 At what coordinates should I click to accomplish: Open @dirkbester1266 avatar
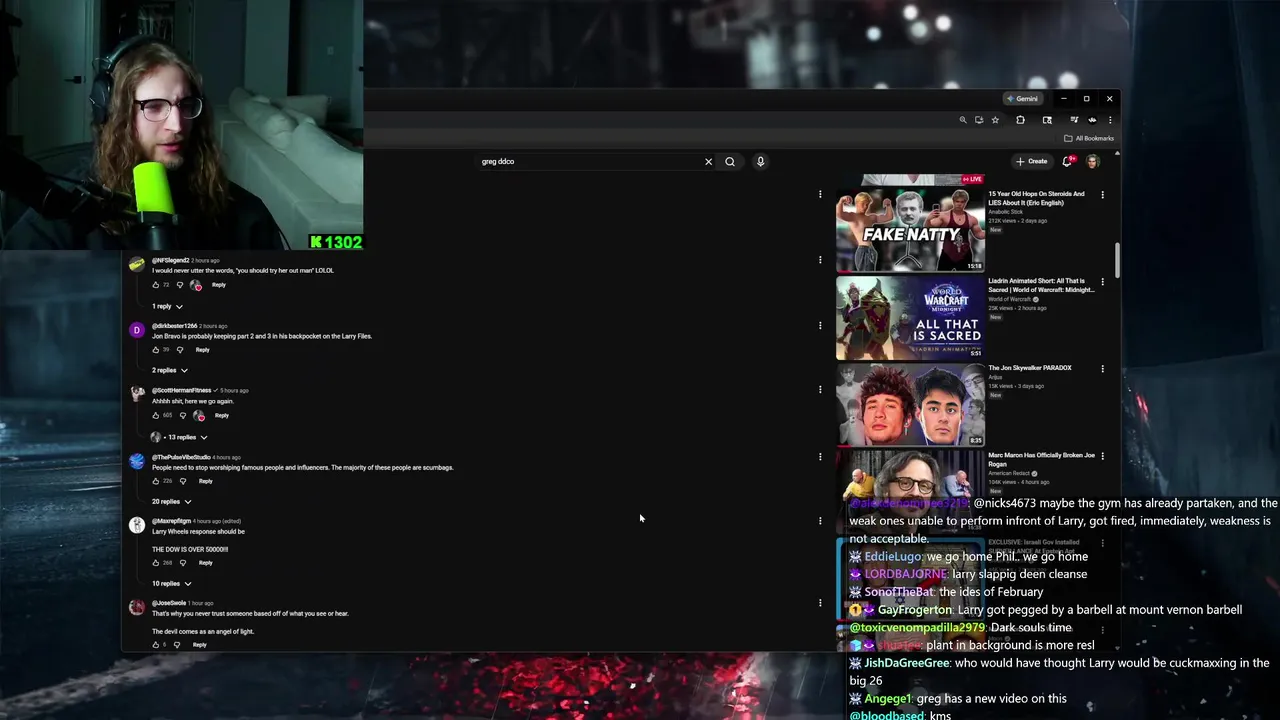click(x=137, y=331)
